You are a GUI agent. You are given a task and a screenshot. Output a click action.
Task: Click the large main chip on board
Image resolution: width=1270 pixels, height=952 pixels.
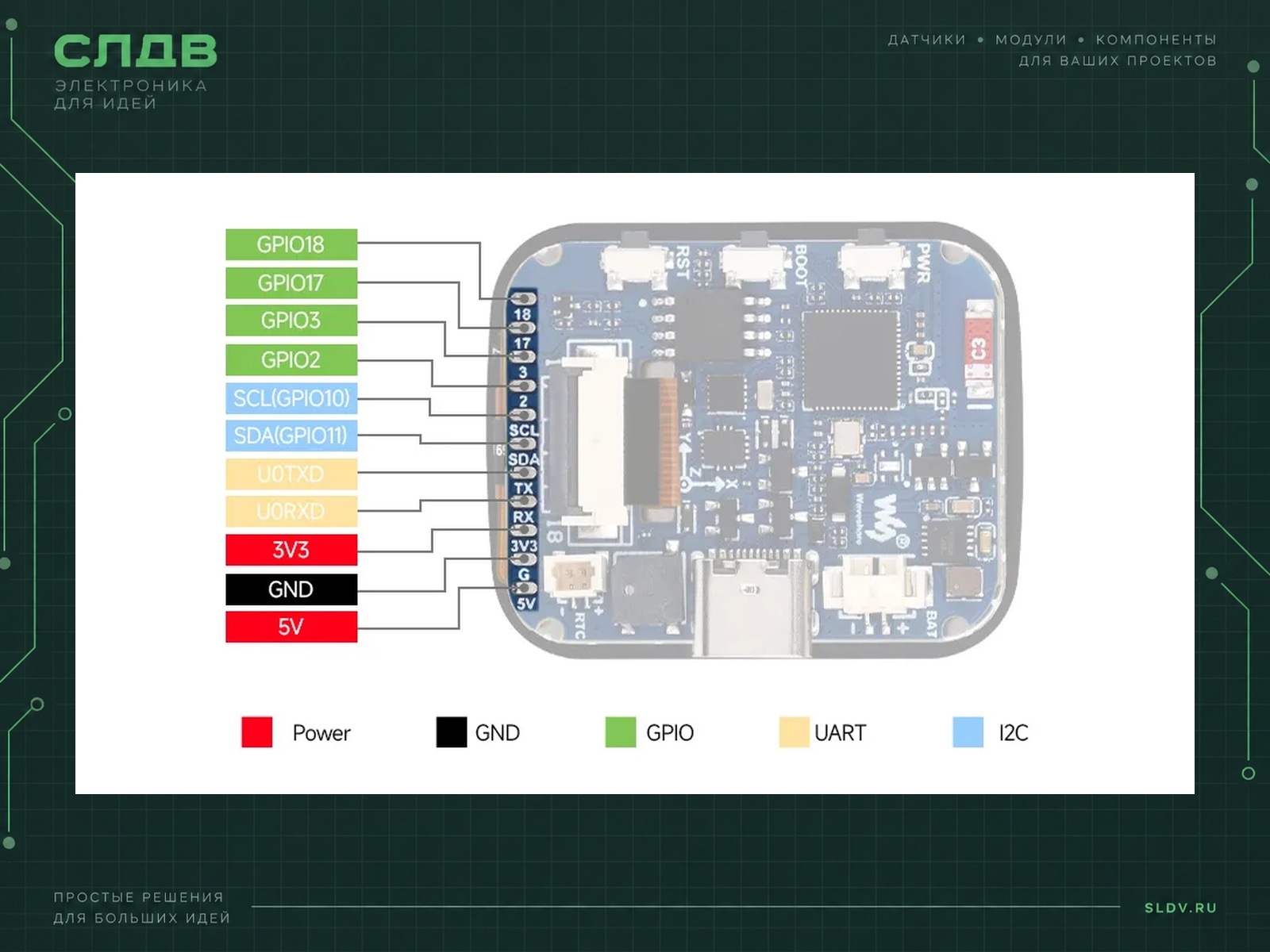pos(851,360)
